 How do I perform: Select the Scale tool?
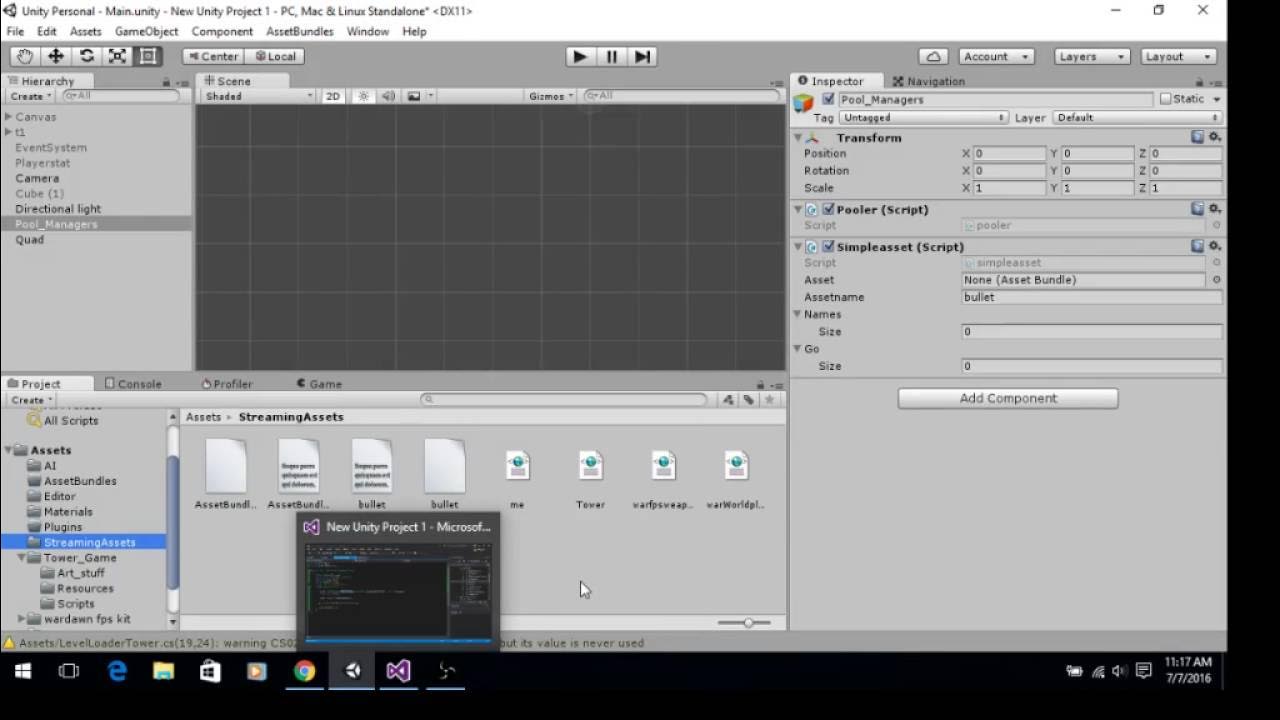pos(117,57)
